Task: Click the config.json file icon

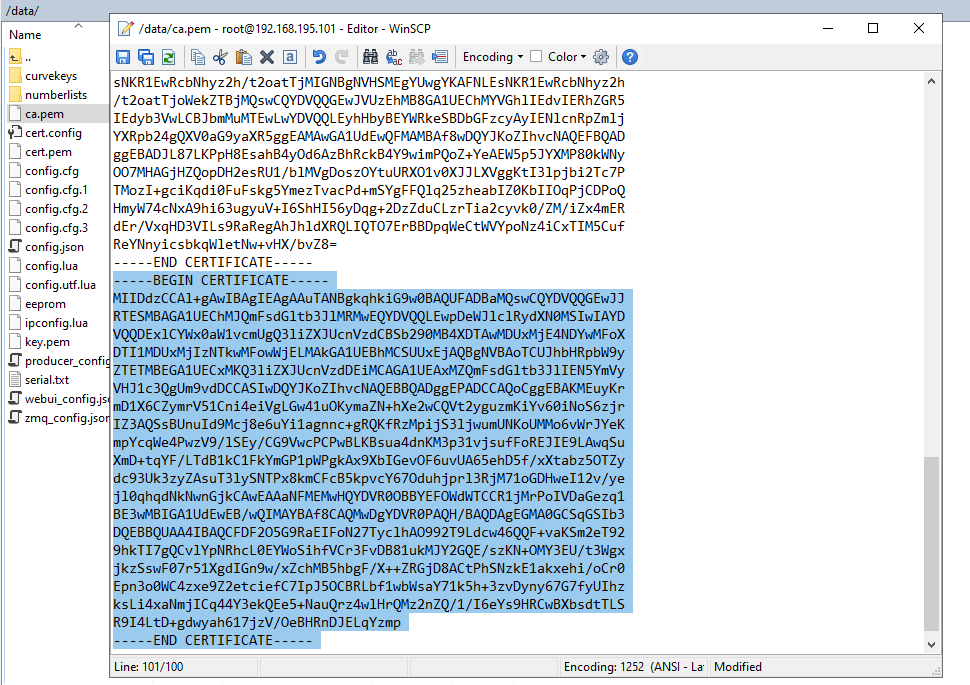Action: (15, 247)
